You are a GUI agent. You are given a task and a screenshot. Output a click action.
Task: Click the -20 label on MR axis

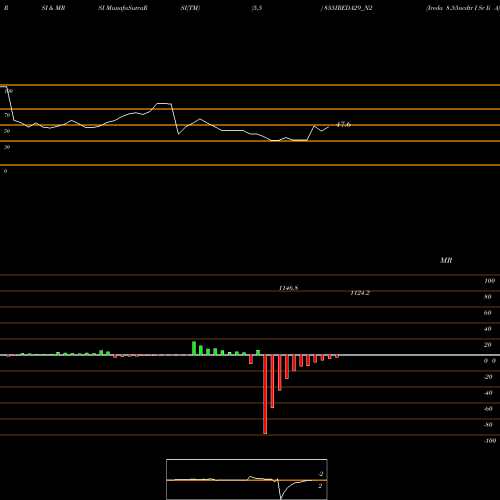pyautogui.click(x=488, y=377)
